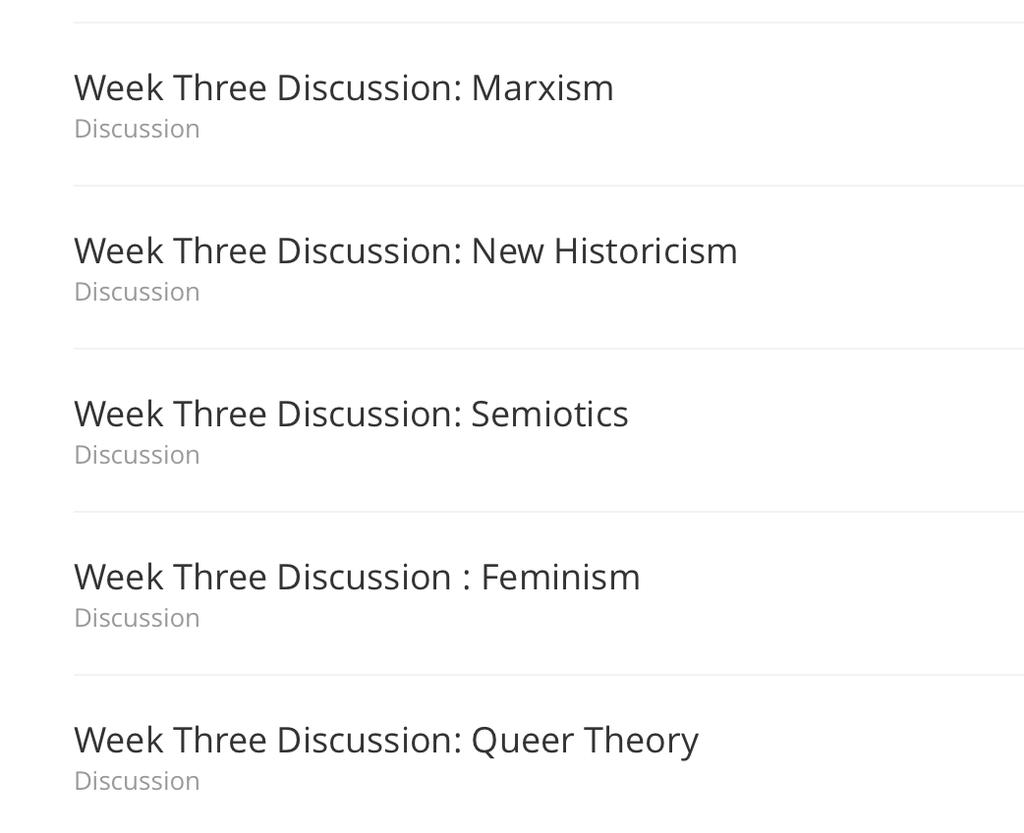Open Week Three Discussion: Semiotics
1024x833 pixels.
coord(351,414)
